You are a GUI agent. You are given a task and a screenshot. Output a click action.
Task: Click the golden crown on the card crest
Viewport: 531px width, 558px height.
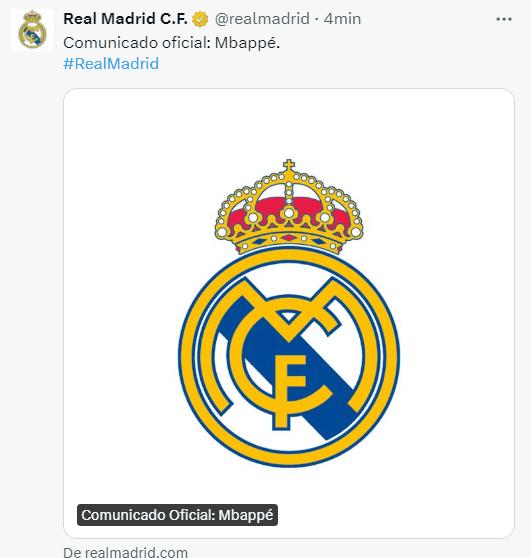click(289, 207)
